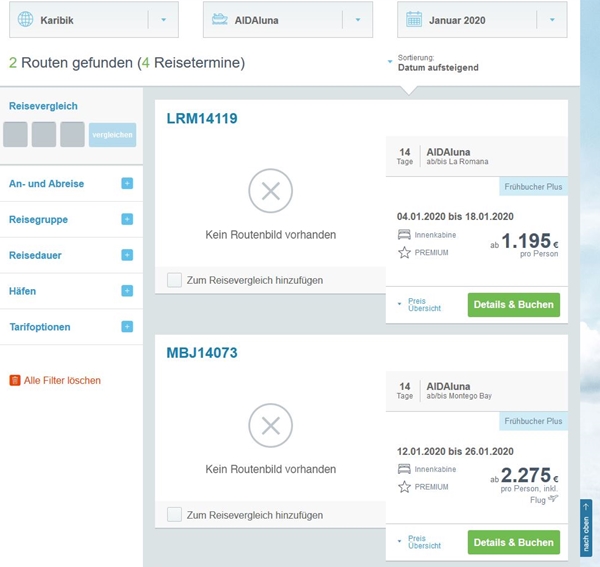The height and width of the screenshot is (567, 600).
Task: Click Details & Buchen for LRM14119
Action: tap(513, 304)
